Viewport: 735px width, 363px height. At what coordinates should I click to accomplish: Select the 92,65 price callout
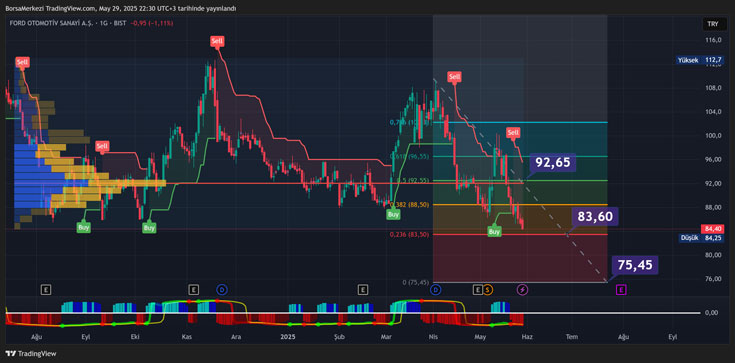(553, 163)
